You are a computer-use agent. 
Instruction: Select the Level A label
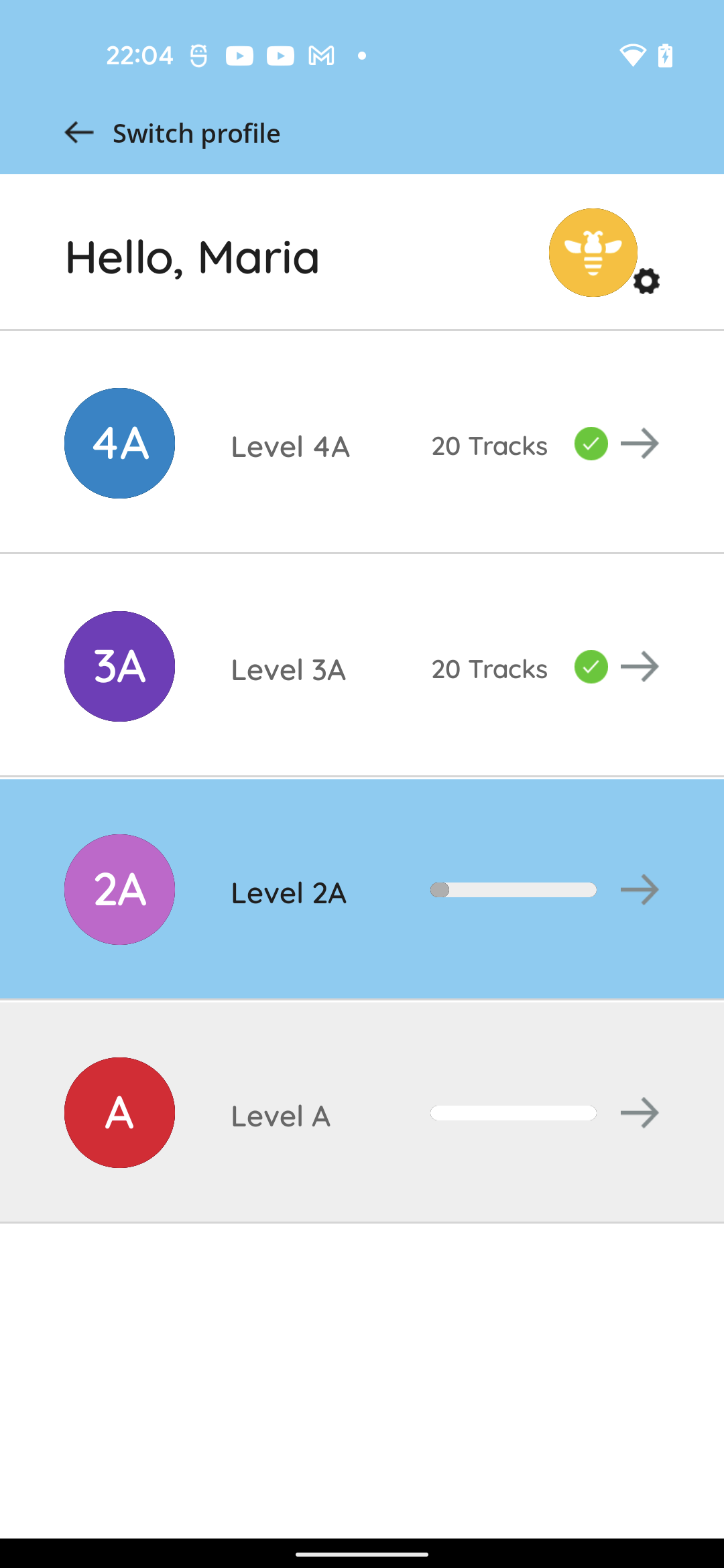pyautogui.click(x=281, y=1116)
